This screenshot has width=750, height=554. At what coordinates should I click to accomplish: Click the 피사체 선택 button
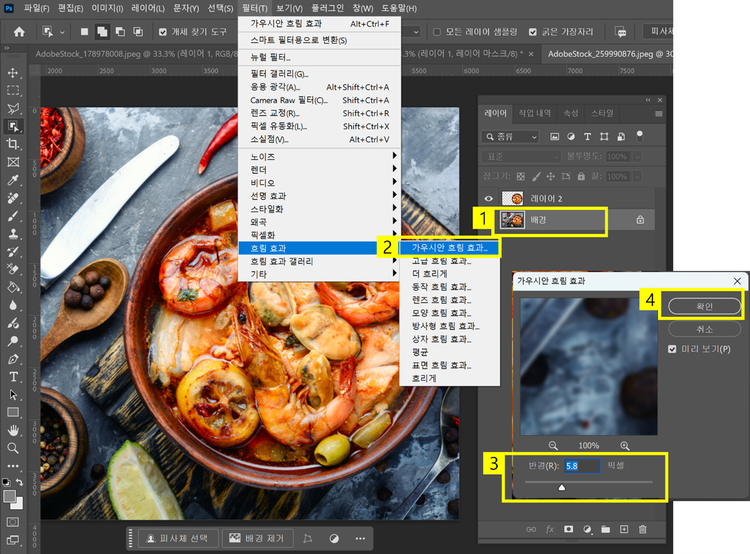click(x=178, y=539)
